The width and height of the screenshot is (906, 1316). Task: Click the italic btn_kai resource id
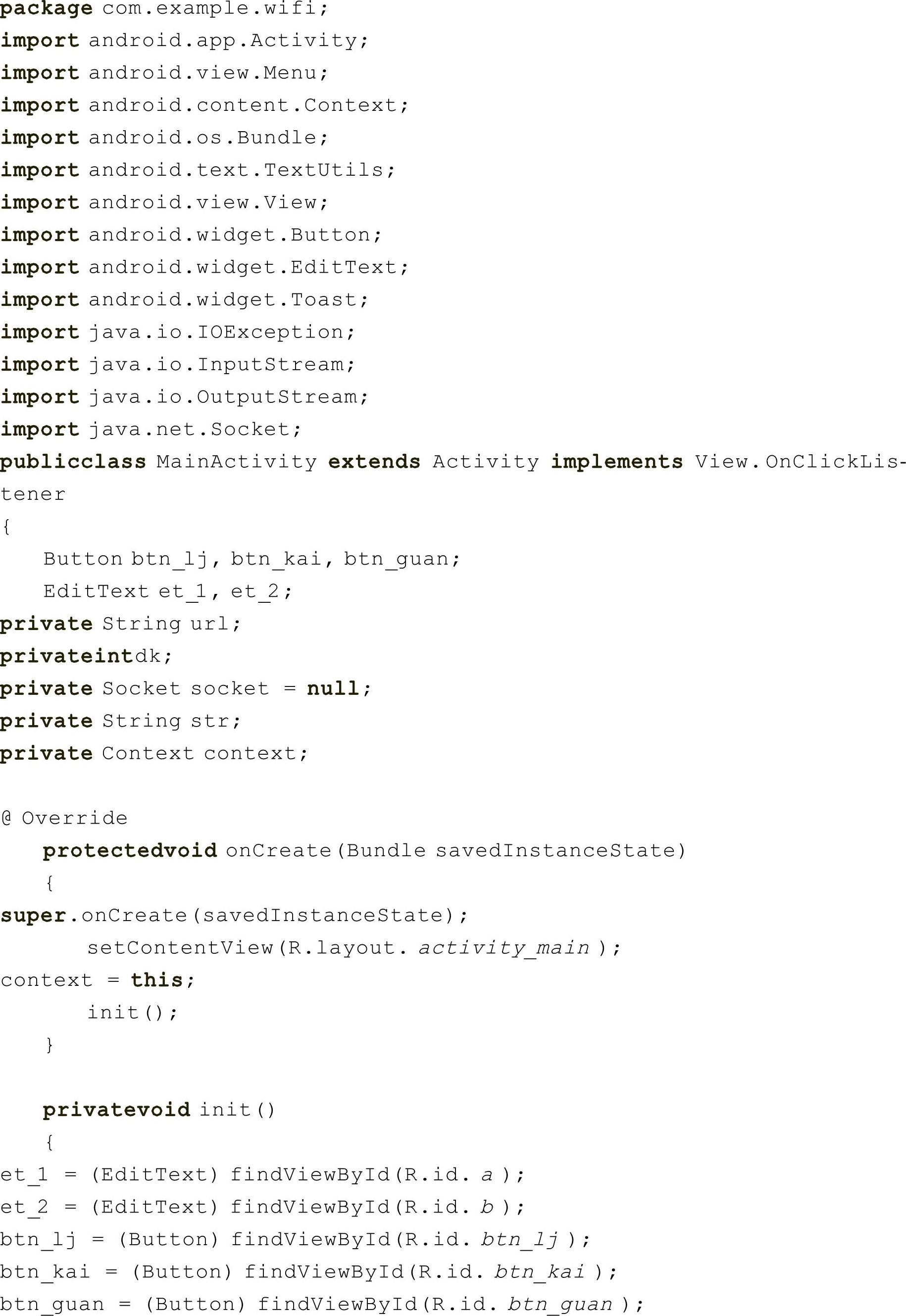539,1271
